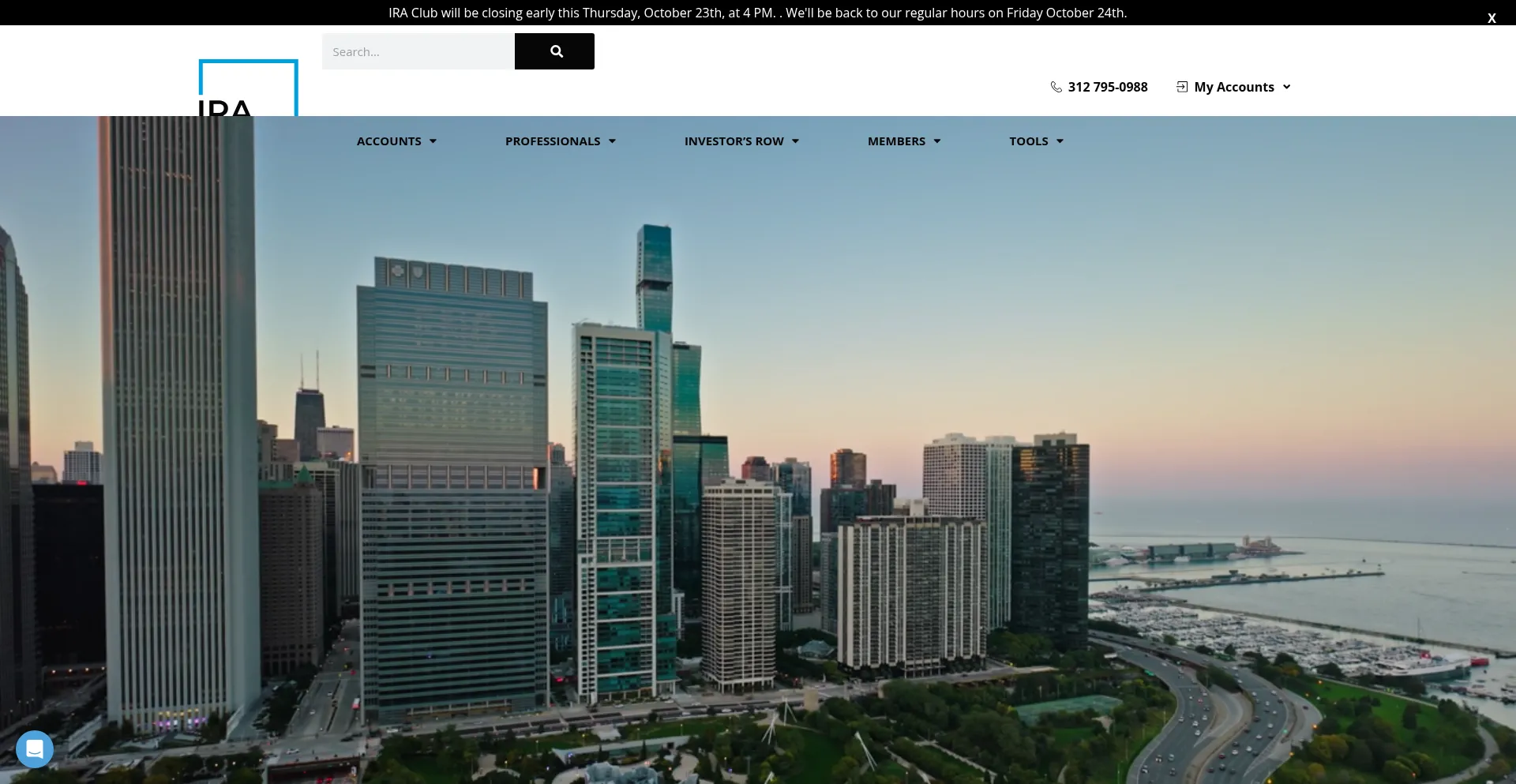Click the login icon beside My Accounts
Screen dimensions: 1516x784
tap(1182, 87)
